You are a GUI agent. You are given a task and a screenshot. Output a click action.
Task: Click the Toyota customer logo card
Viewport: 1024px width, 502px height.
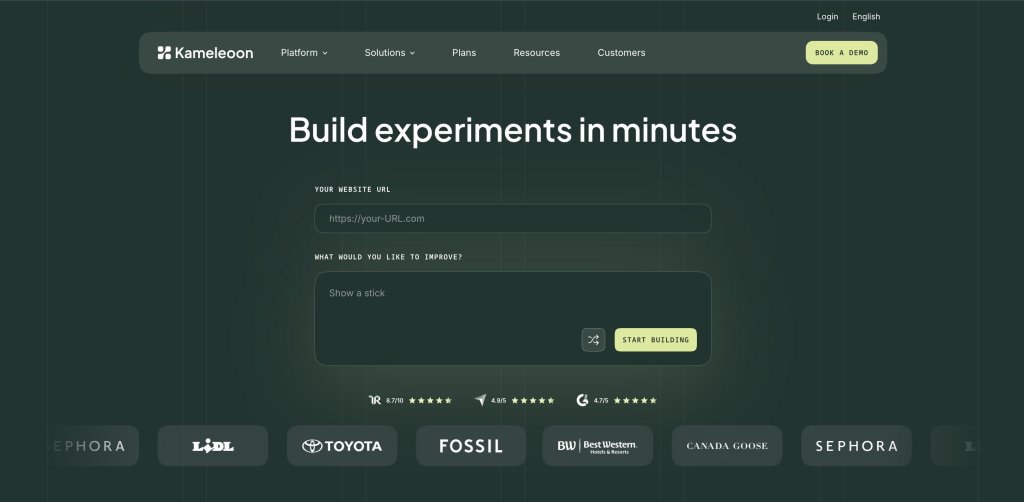click(x=342, y=446)
